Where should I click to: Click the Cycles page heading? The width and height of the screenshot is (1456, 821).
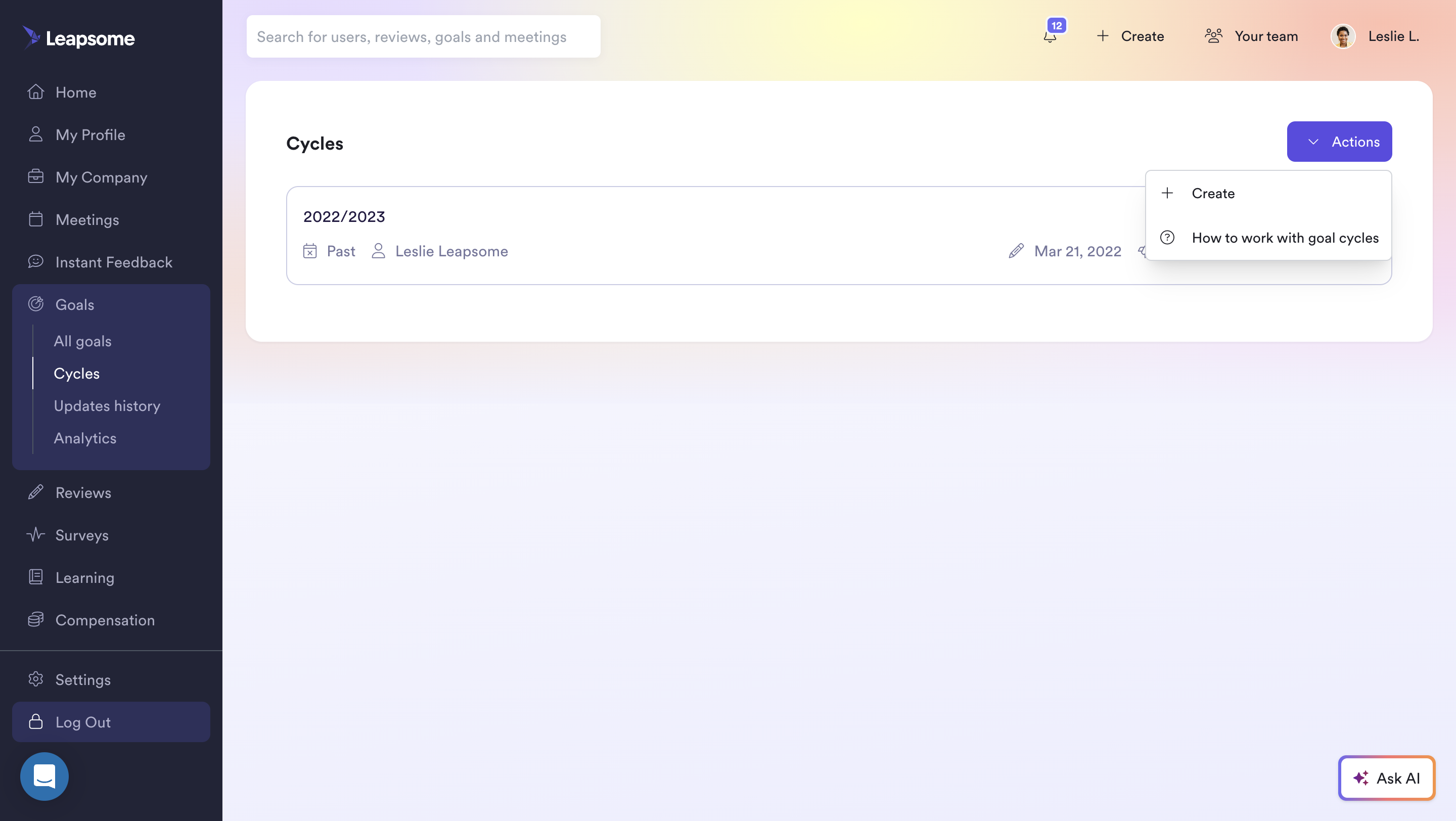pyautogui.click(x=314, y=144)
